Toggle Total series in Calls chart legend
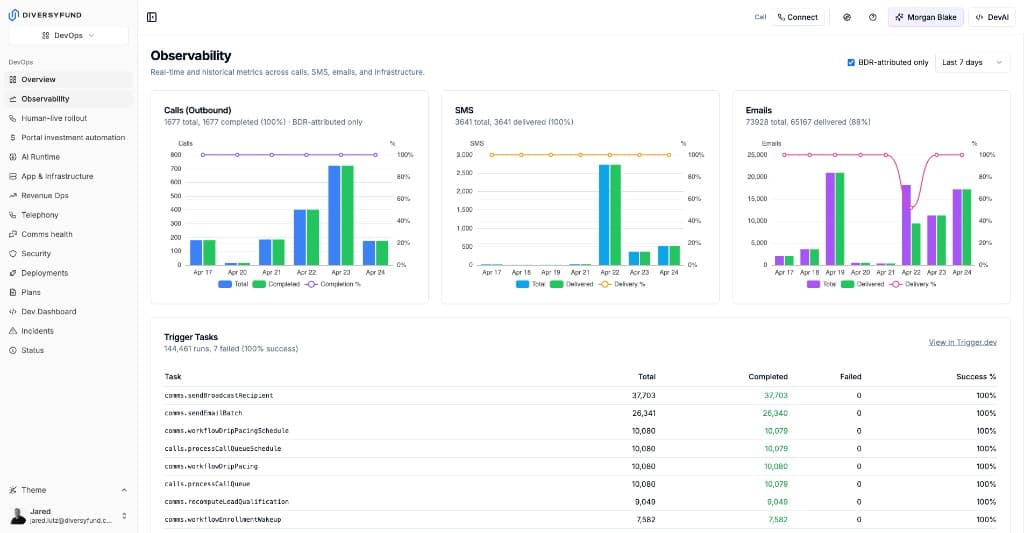Viewport: 1024px width, 533px height. [233, 284]
